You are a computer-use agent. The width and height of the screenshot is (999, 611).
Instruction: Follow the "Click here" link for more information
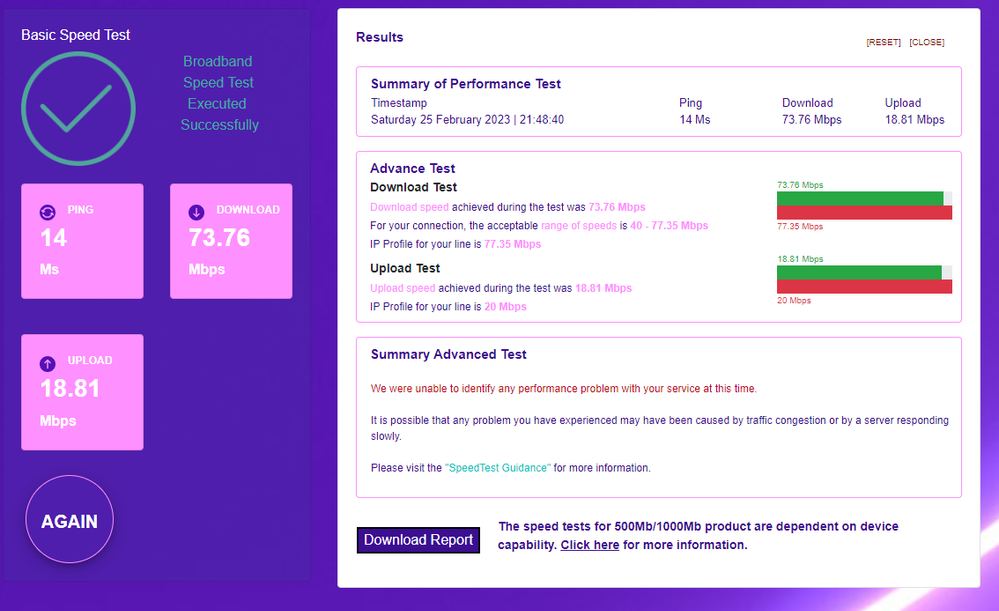[590, 545]
